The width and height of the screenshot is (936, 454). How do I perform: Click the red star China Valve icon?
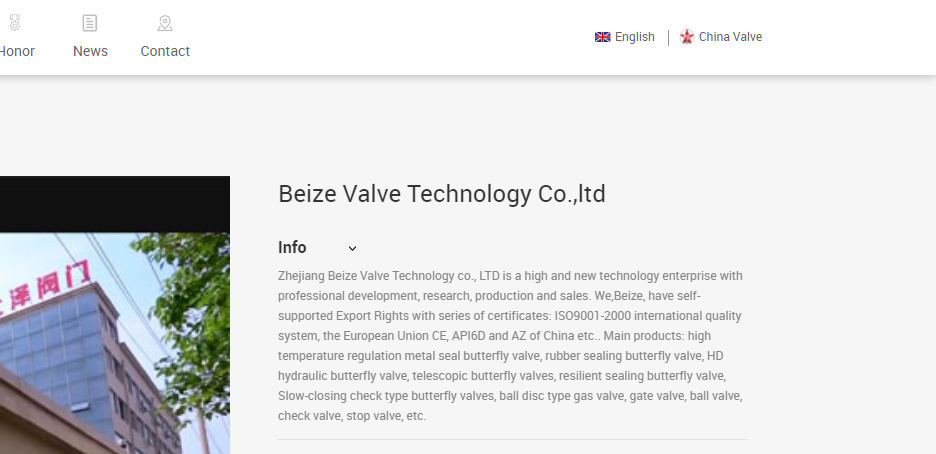(687, 37)
